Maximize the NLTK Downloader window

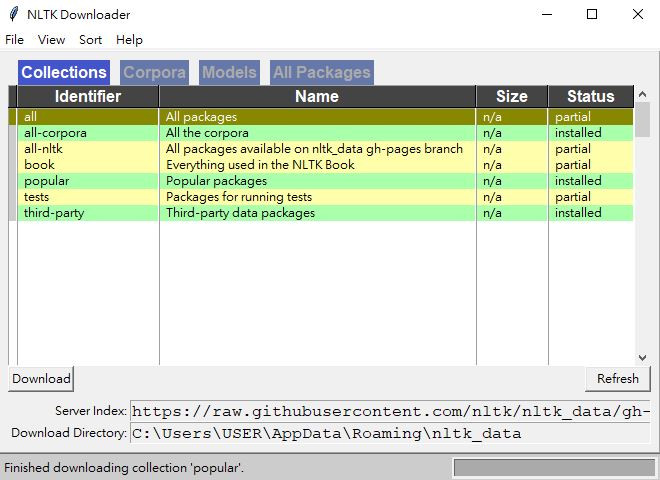(592, 14)
